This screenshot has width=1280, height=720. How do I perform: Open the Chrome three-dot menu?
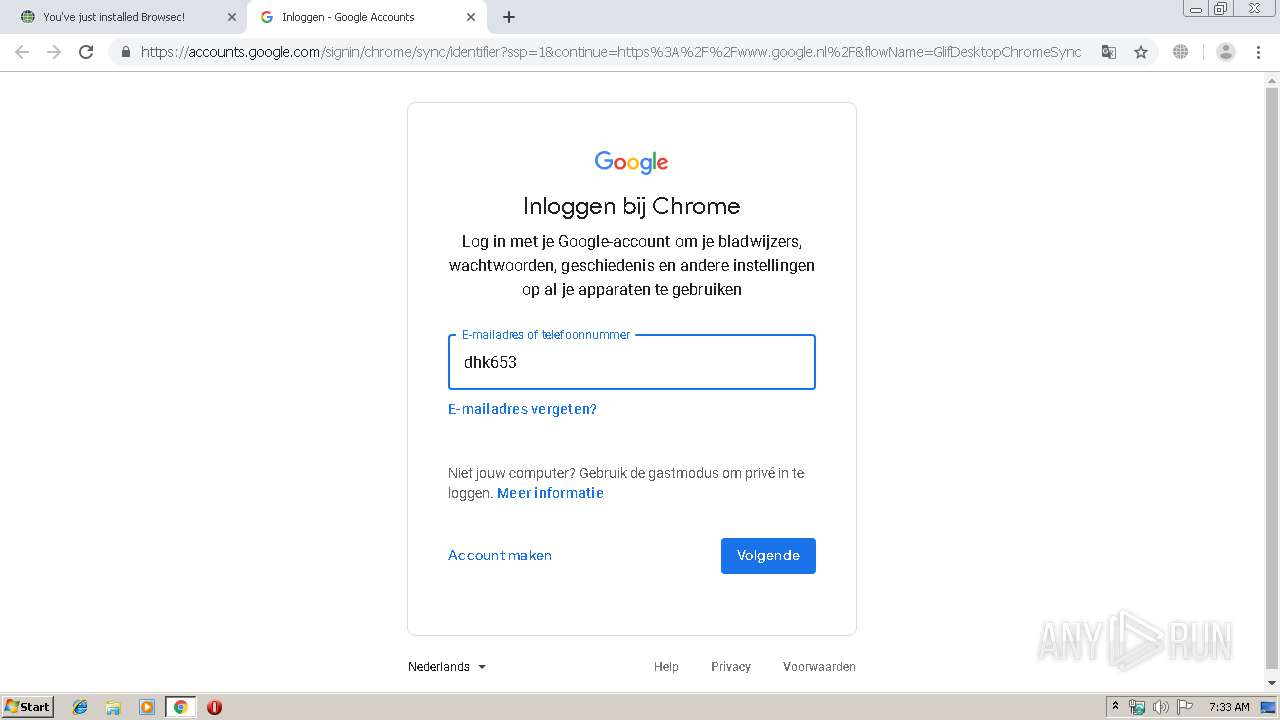click(1258, 52)
